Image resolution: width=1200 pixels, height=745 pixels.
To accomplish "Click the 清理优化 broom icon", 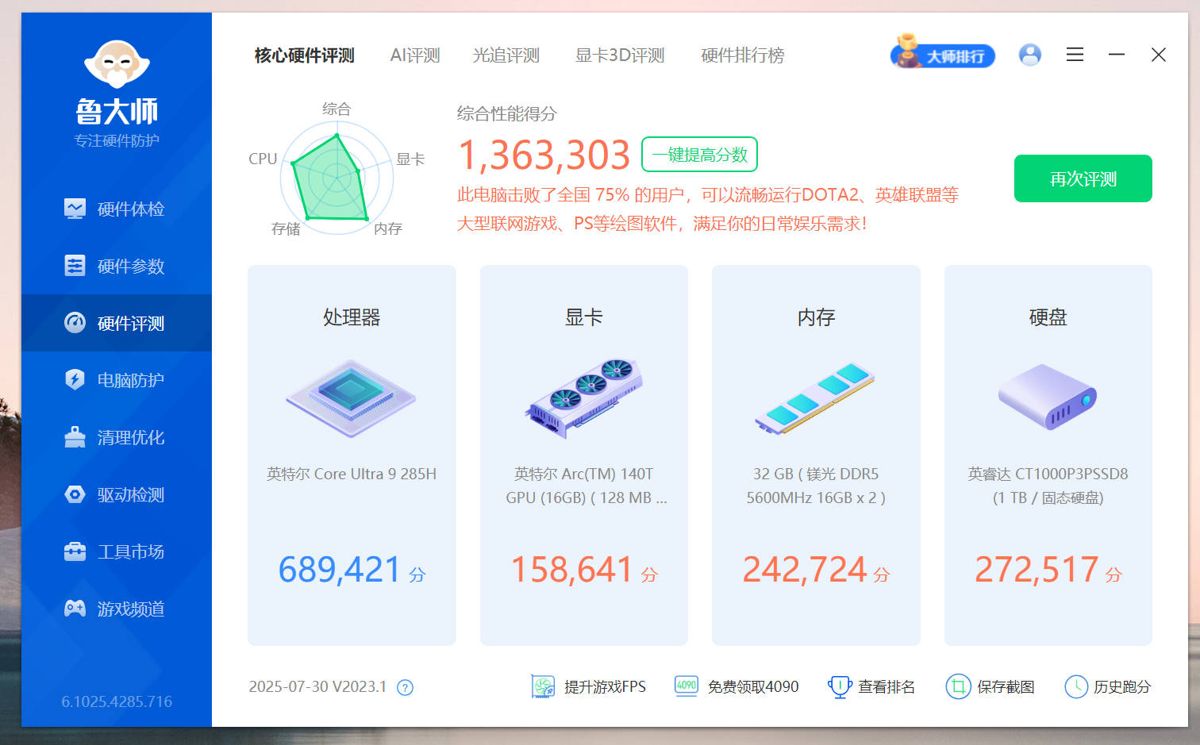I will 75,437.
